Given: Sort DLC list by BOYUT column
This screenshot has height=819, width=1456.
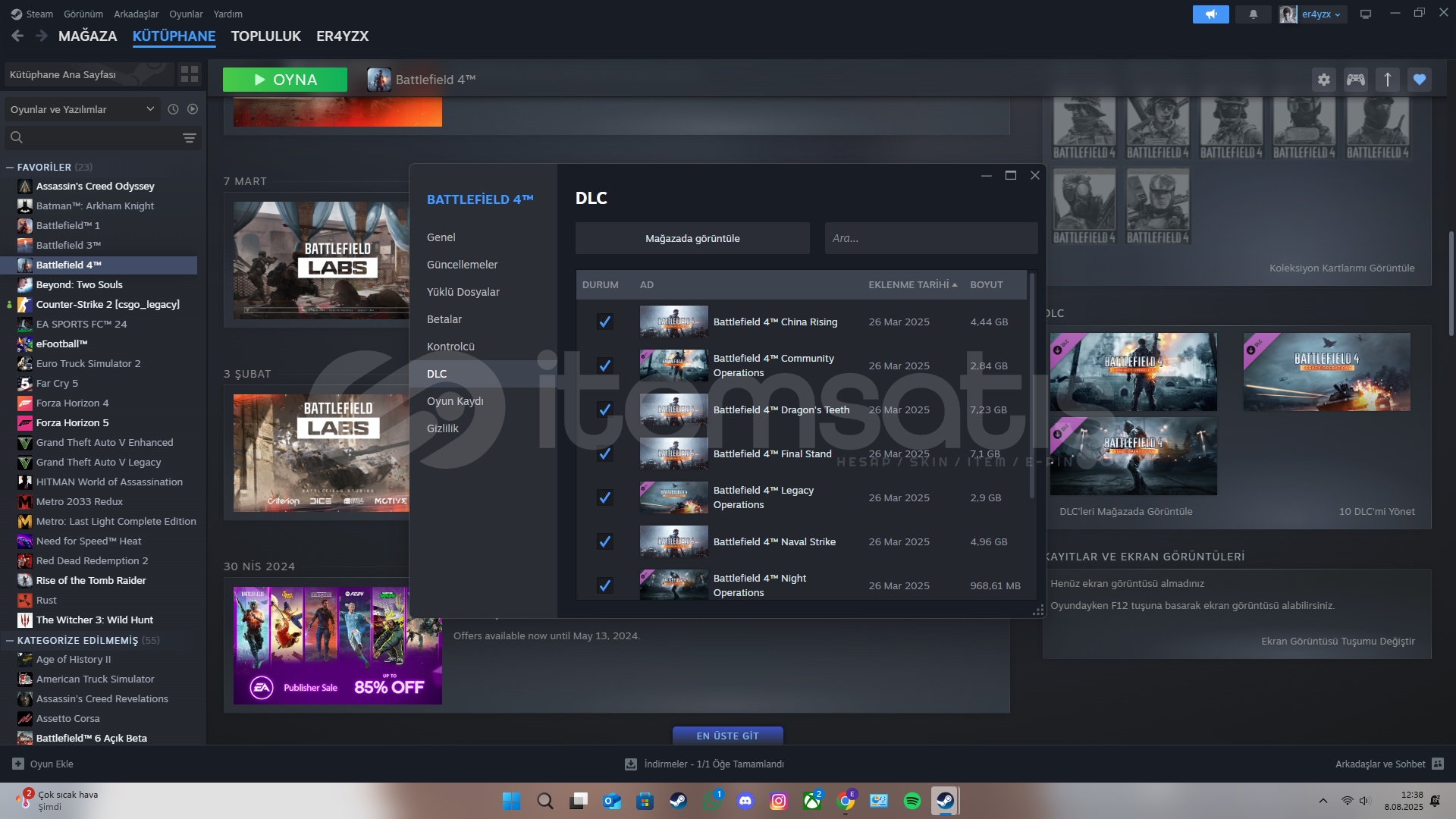Looking at the screenshot, I should 986,284.
